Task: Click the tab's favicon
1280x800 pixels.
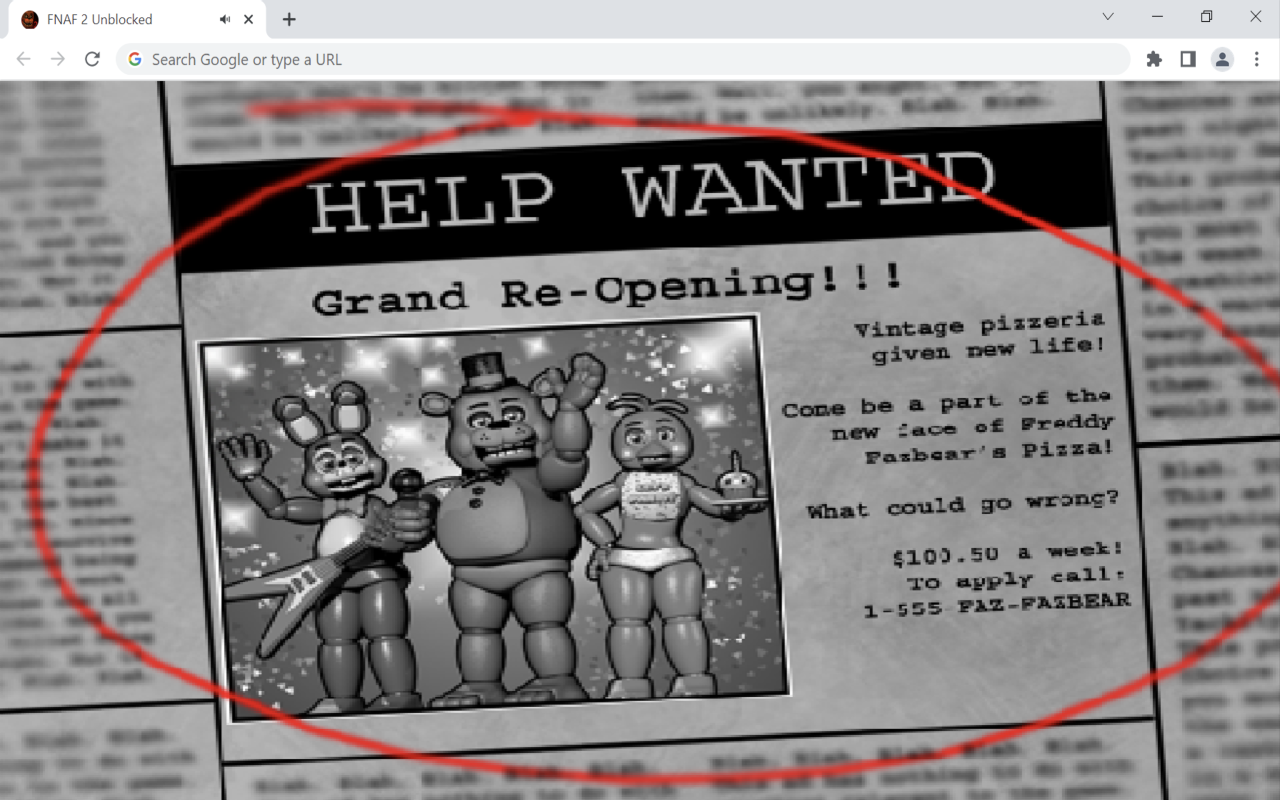Action: click(30, 19)
